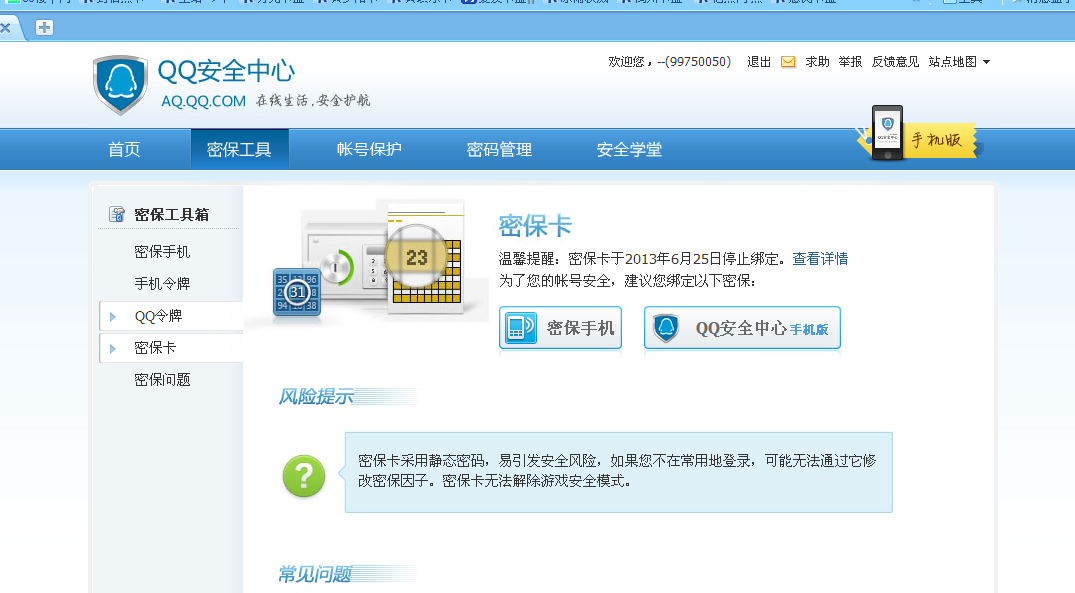Screen dimensions: 1075x593
Task: Click the 密保卡采用静态密码 risk notice text
Action: tap(617, 471)
